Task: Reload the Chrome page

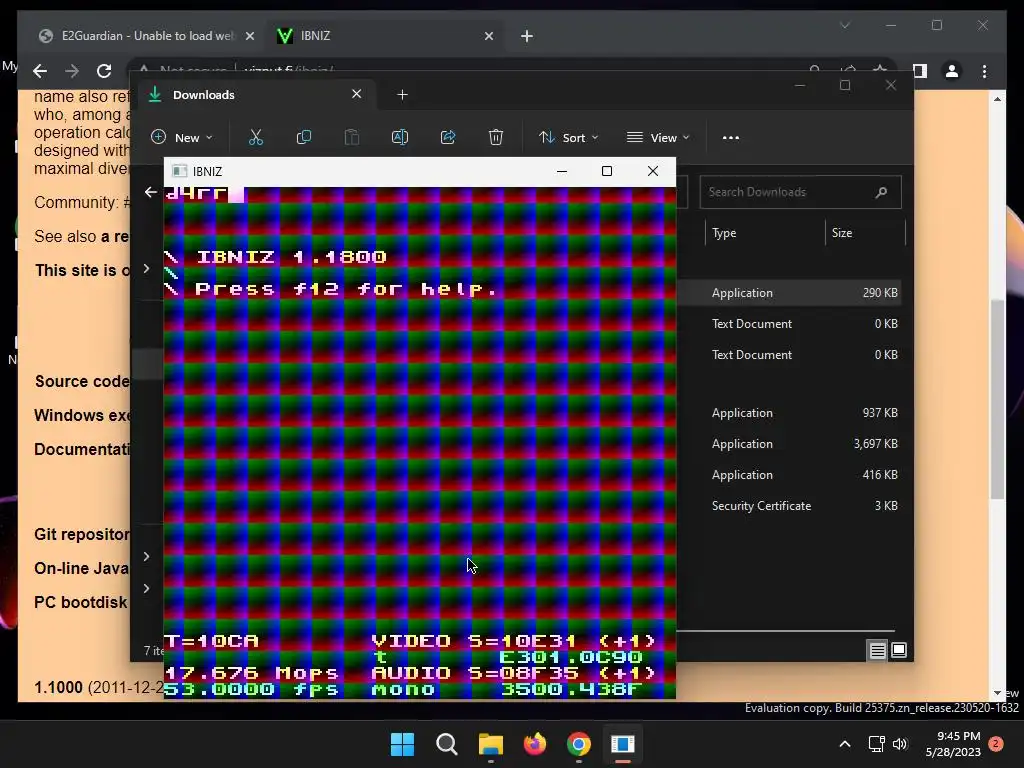Action: click(x=104, y=71)
